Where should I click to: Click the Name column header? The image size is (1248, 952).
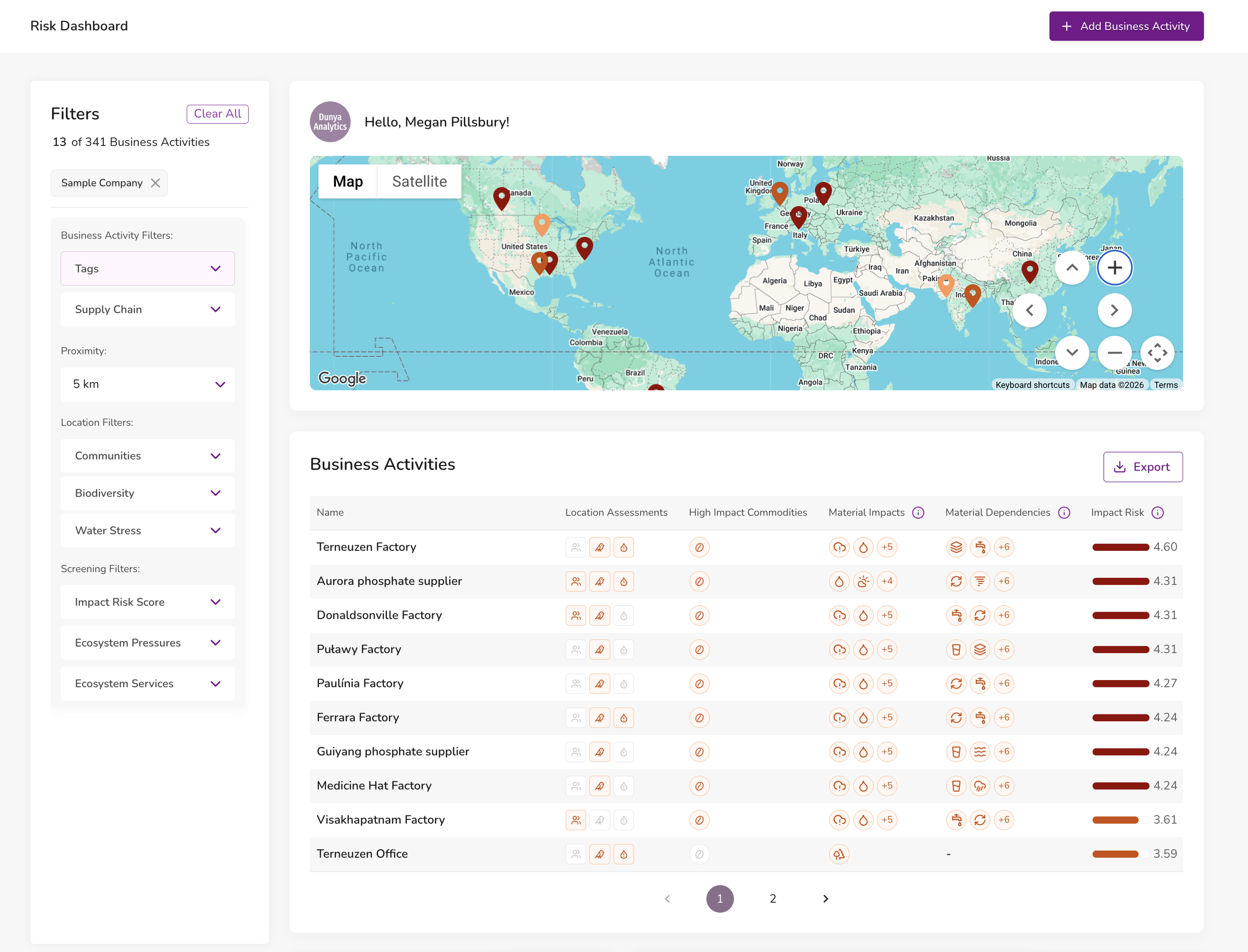[x=330, y=512]
